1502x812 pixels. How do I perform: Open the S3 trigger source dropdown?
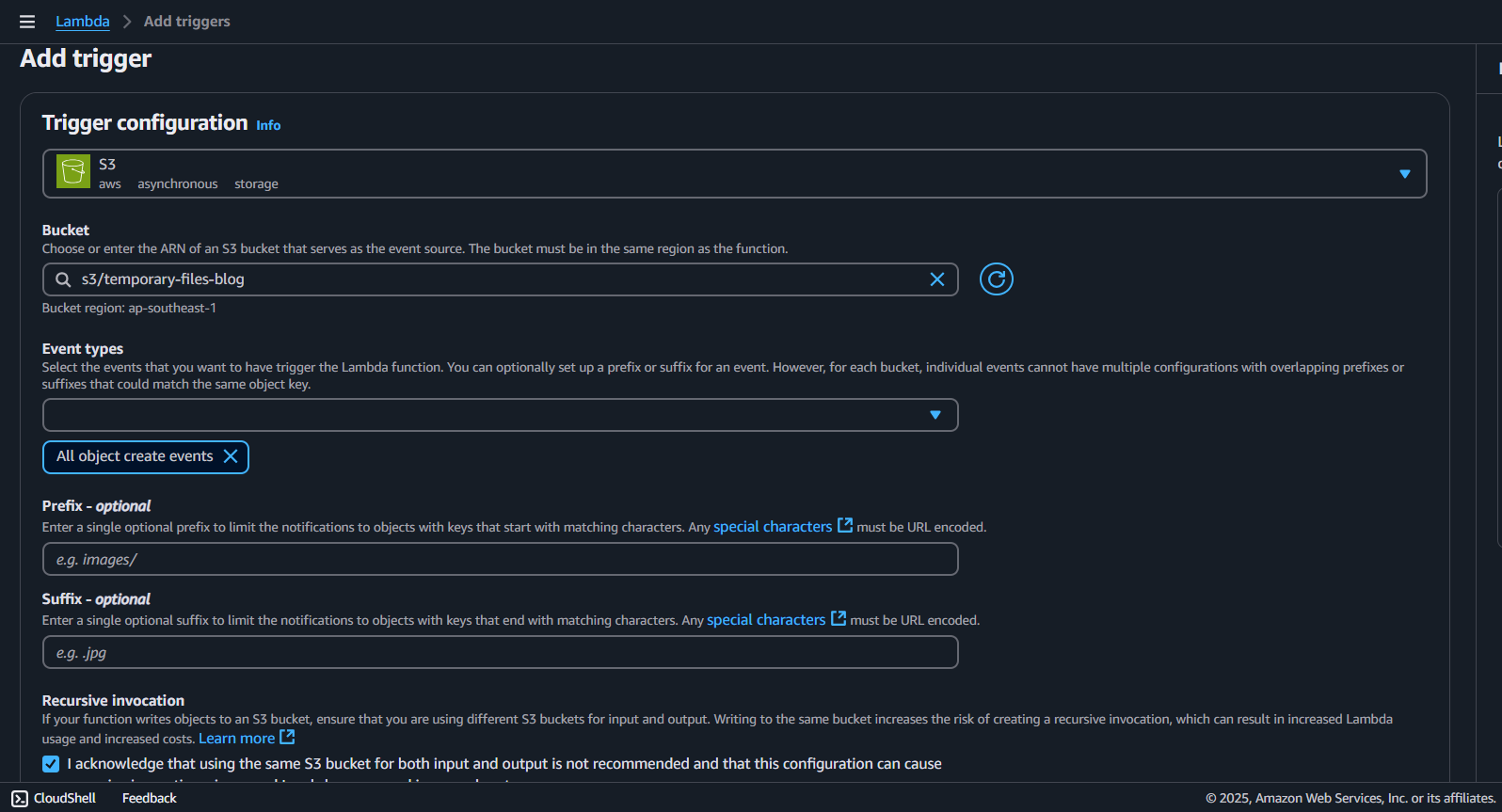click(734, 174)
